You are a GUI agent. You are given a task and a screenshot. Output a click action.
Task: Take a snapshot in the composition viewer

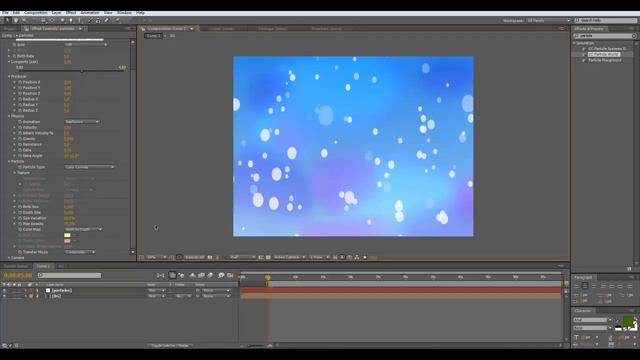point(210,257)
